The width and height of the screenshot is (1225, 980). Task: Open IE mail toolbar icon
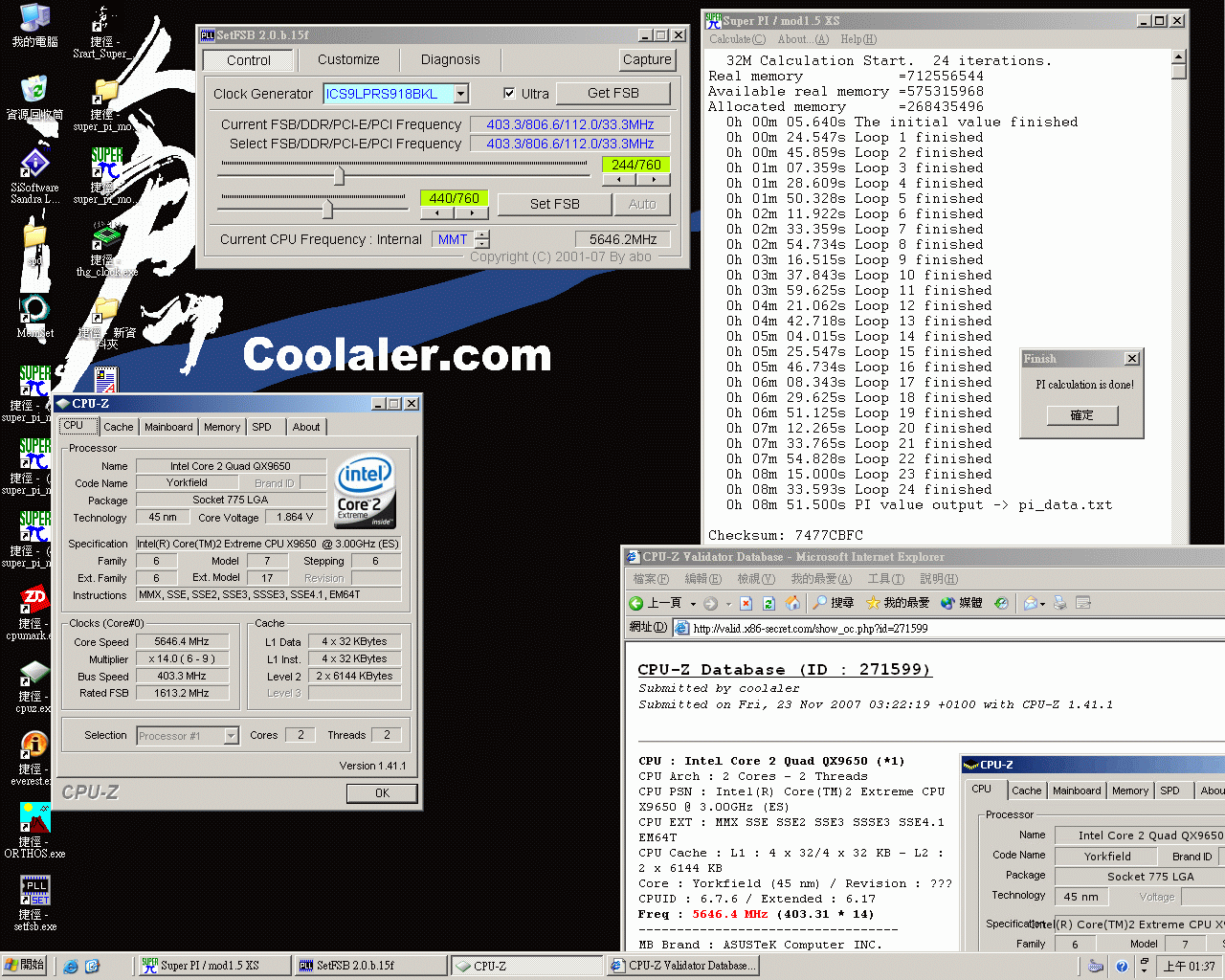[1030, 603]
